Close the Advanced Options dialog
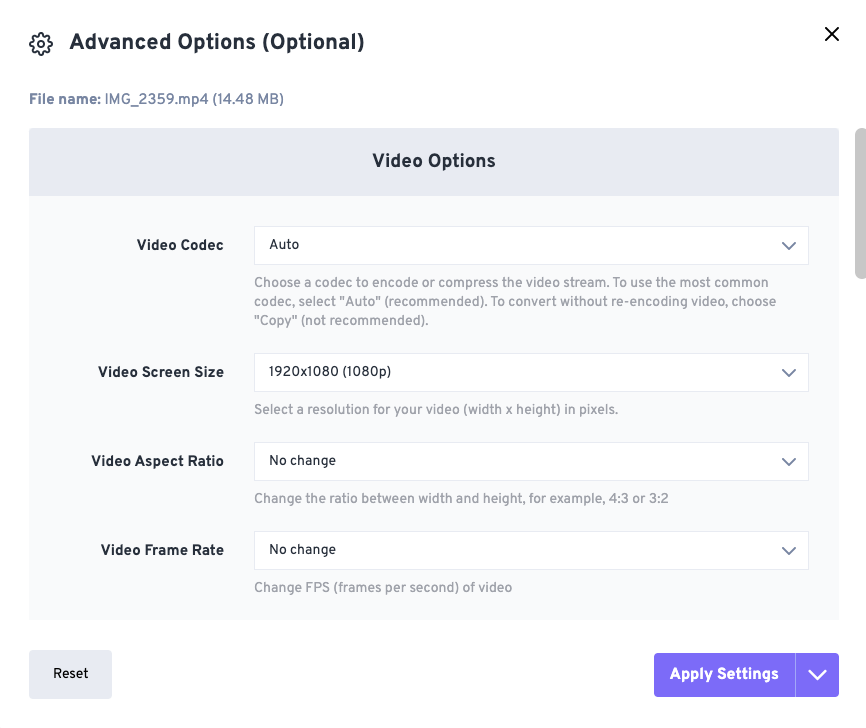Screen dimensions: 866x728 832,34
